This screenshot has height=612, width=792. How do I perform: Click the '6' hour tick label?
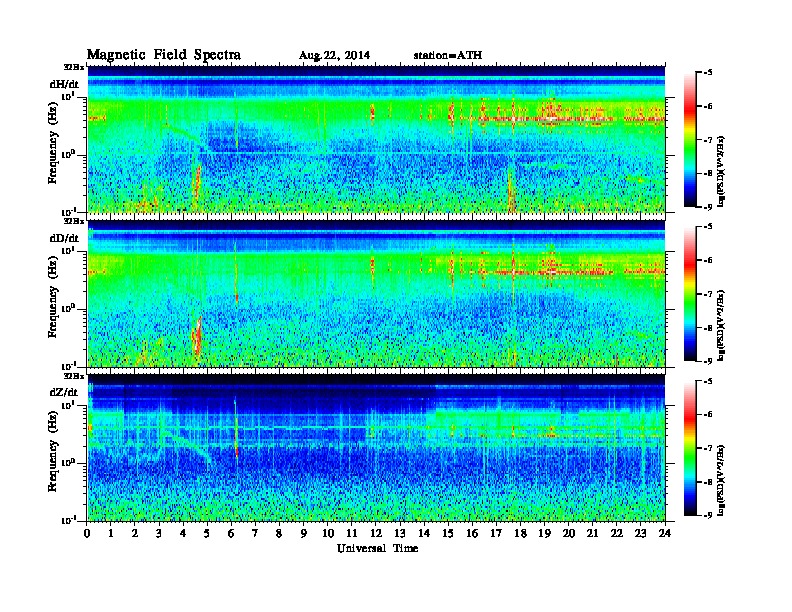tap(231, 533)
